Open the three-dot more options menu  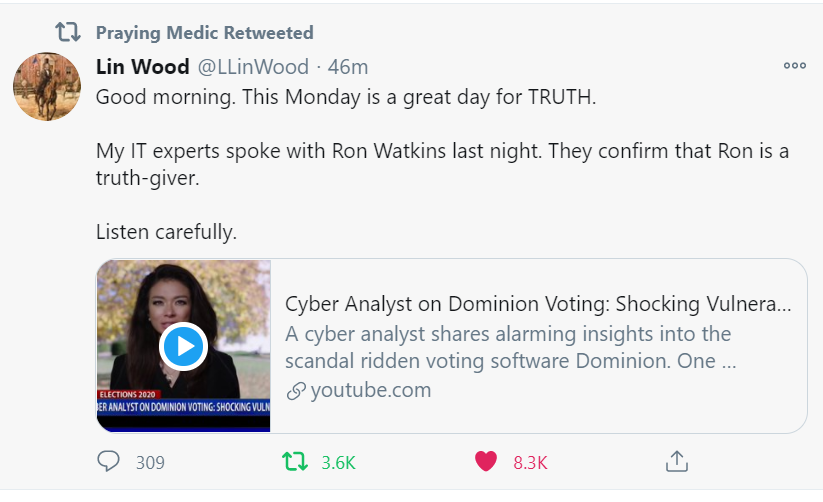click(x=794, y=66)
